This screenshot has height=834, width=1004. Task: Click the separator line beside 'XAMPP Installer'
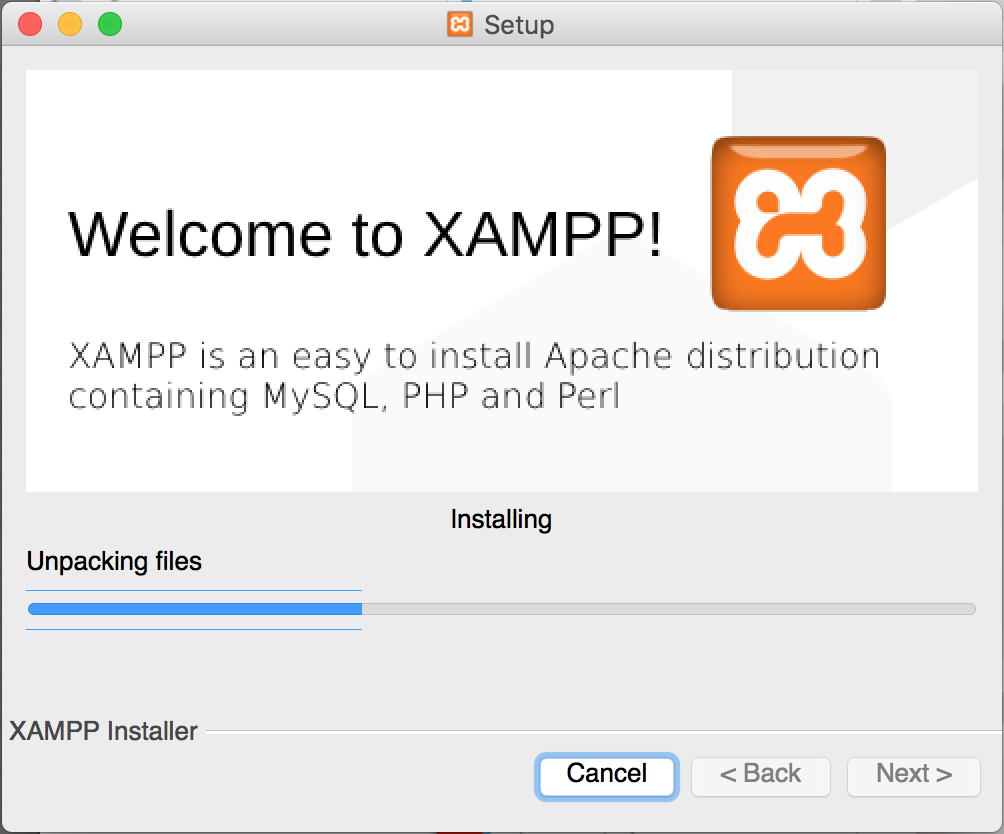pos(600,732)
